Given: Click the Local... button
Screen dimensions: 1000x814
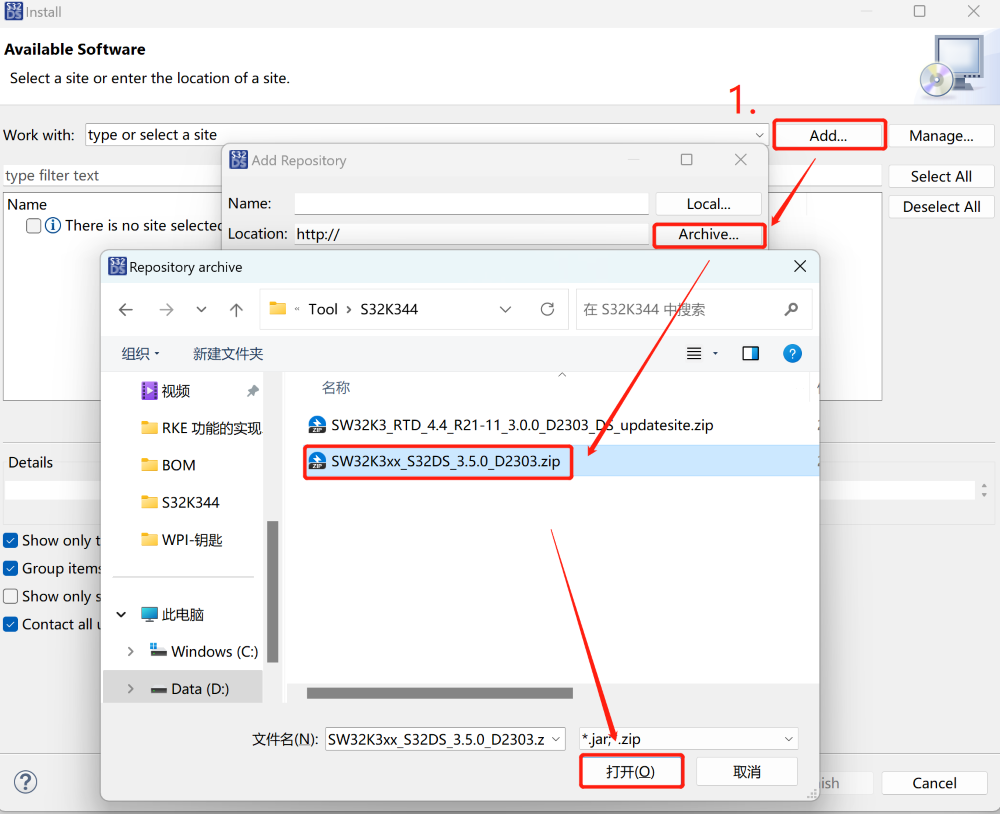Looking at the screenshot, I should point(709,204).
